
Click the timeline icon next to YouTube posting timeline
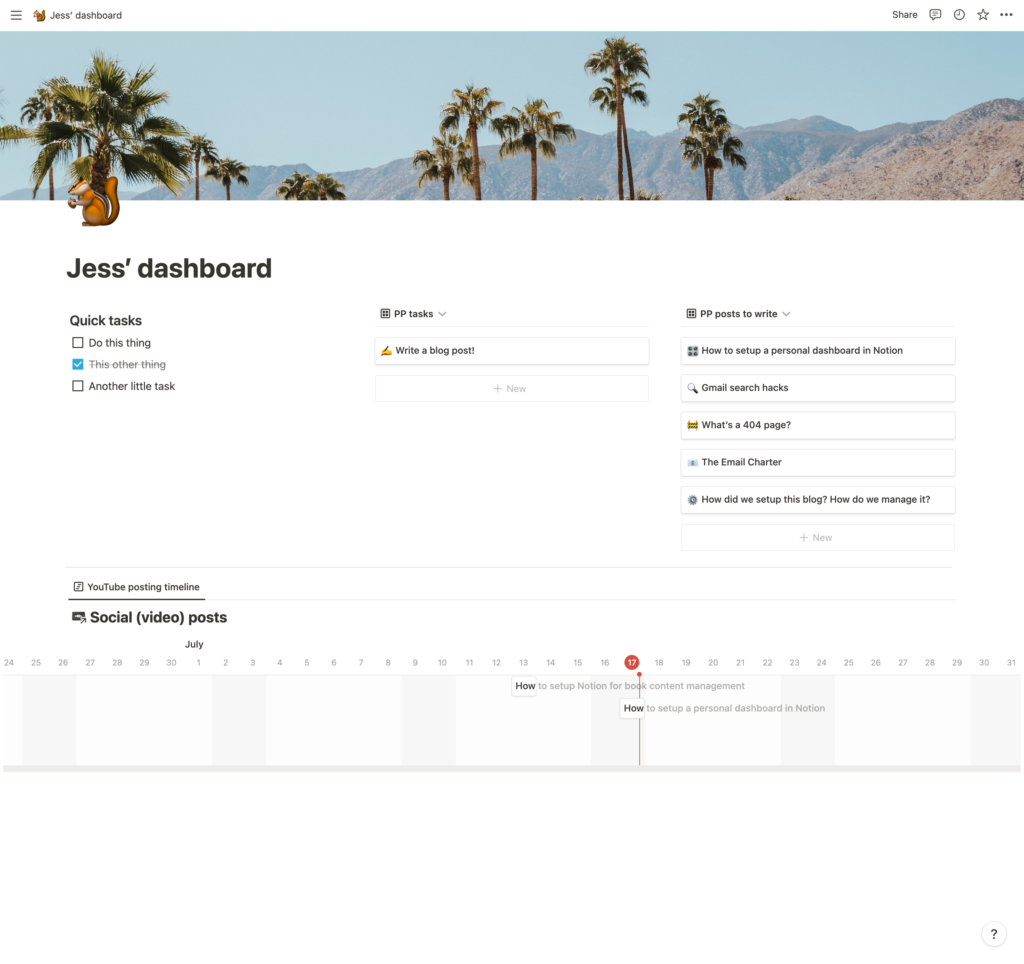pyautogui.click(x=77, y=587)
